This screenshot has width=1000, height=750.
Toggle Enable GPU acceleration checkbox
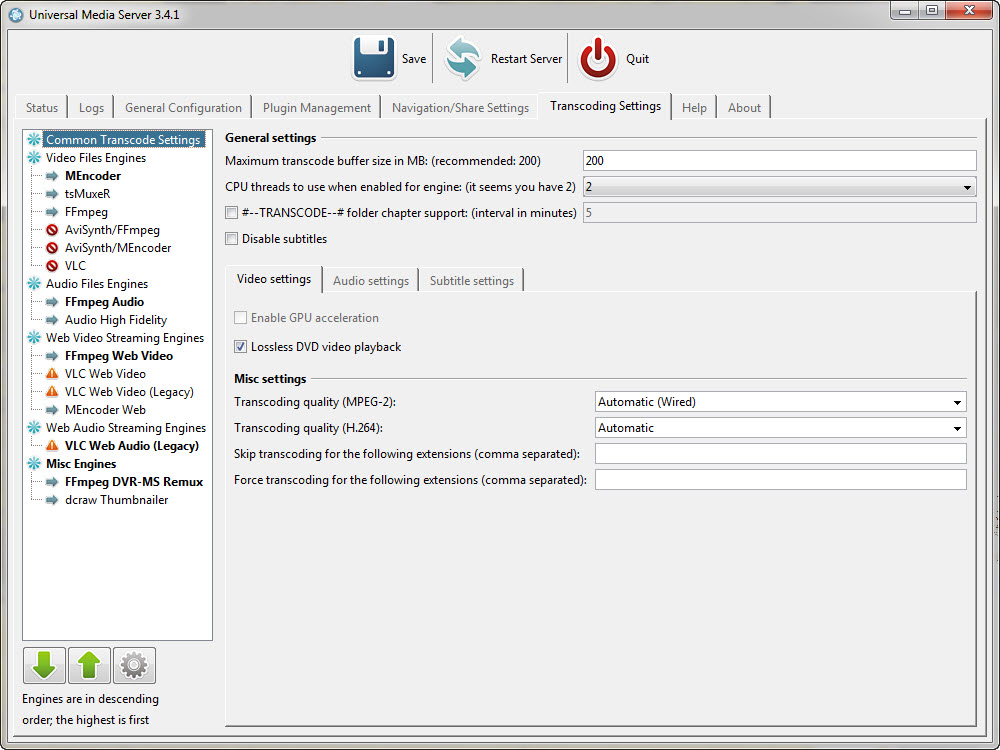click(x=240, y=318)
